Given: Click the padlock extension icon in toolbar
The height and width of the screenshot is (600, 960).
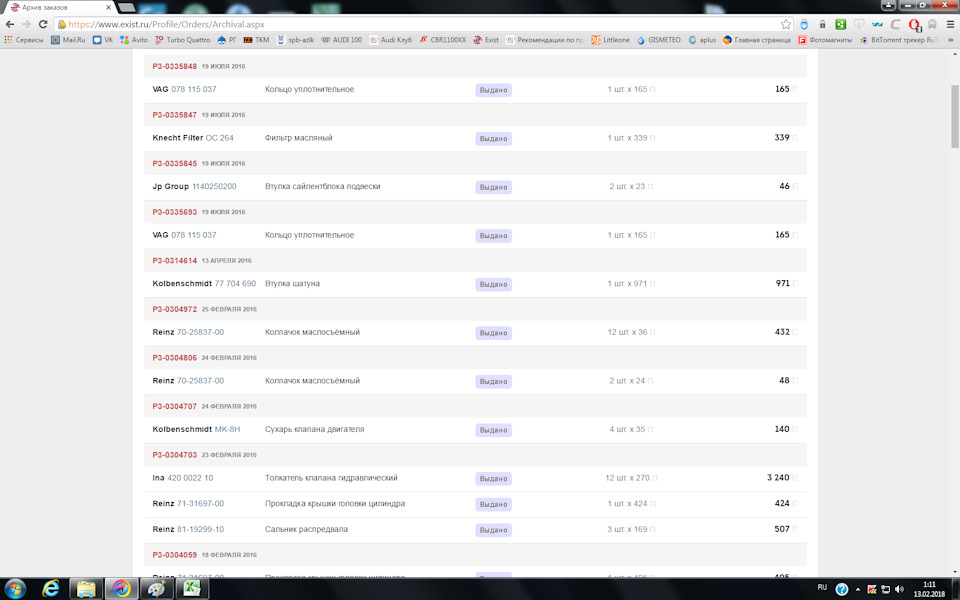Looking at the screenshot, I should [x=822, y=24].
